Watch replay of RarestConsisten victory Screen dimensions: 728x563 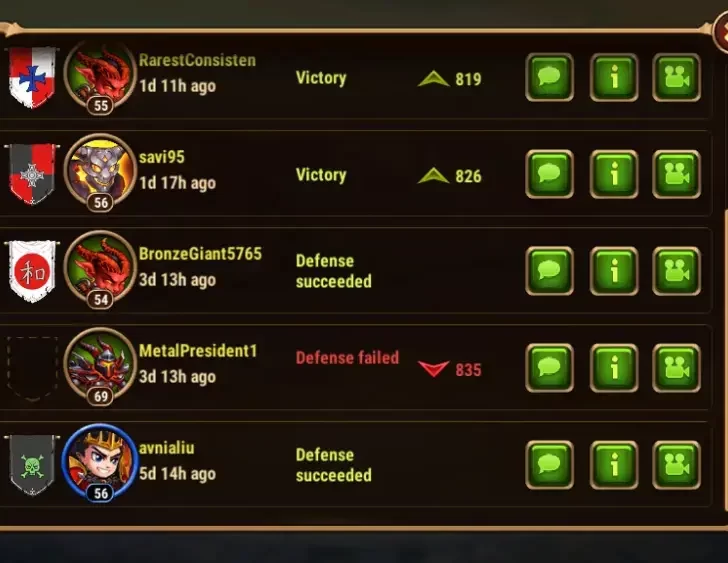tap(676, 77)
